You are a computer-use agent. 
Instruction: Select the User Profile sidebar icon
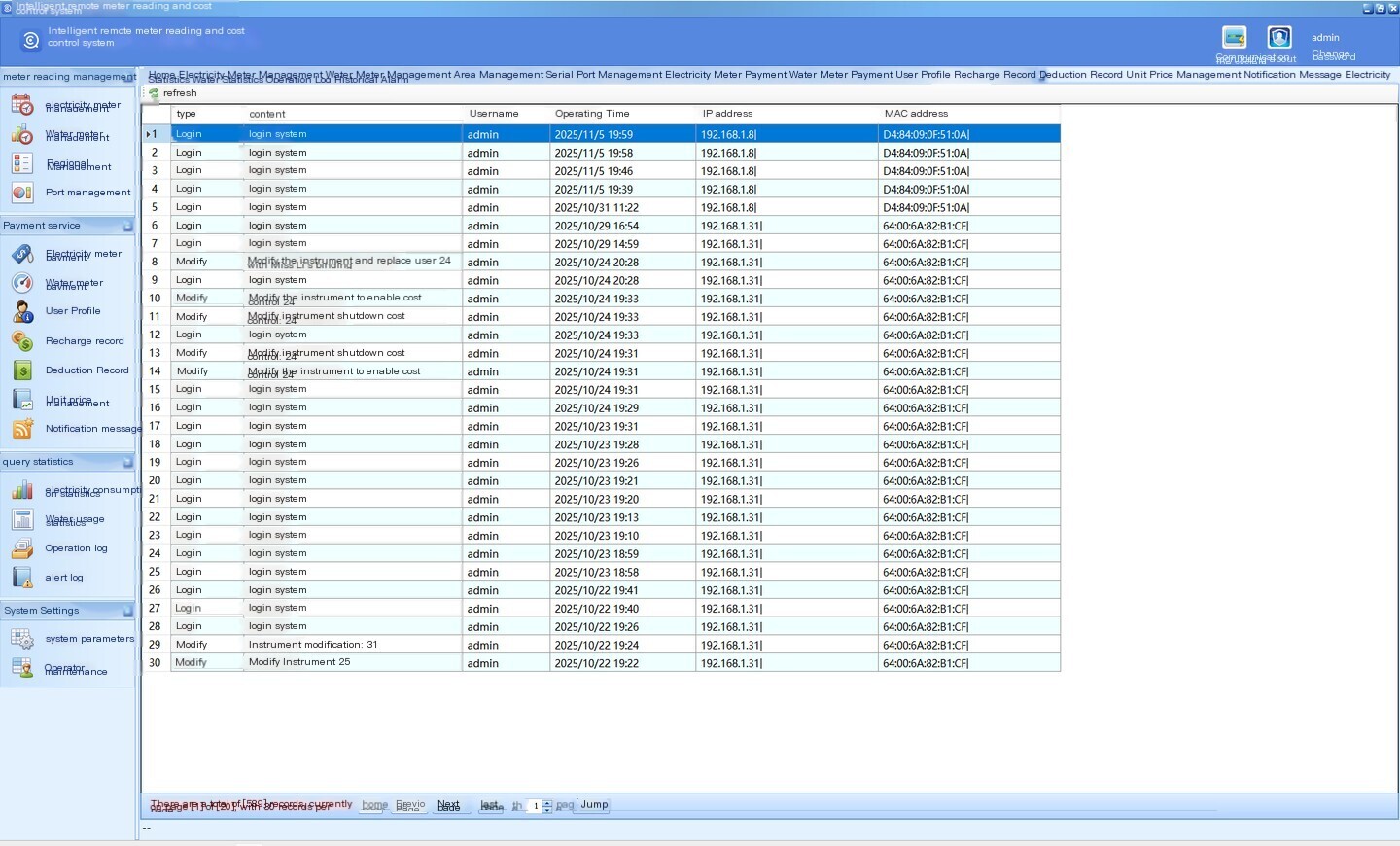[x=22, y=312]
